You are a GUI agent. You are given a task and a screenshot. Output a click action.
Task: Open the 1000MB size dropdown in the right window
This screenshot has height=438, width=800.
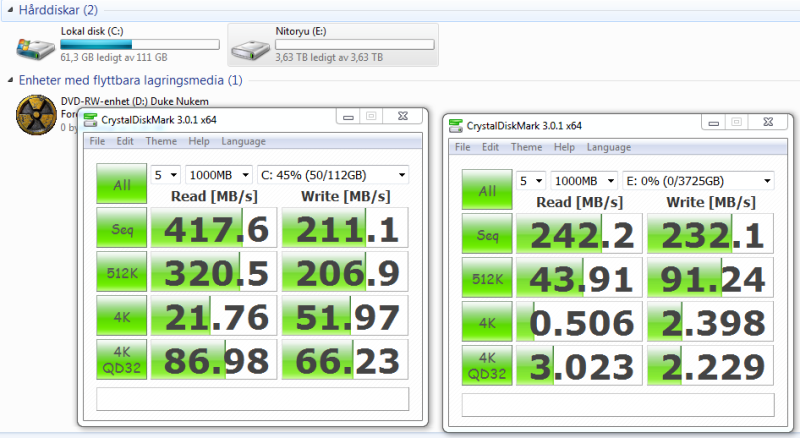point(584,181)
